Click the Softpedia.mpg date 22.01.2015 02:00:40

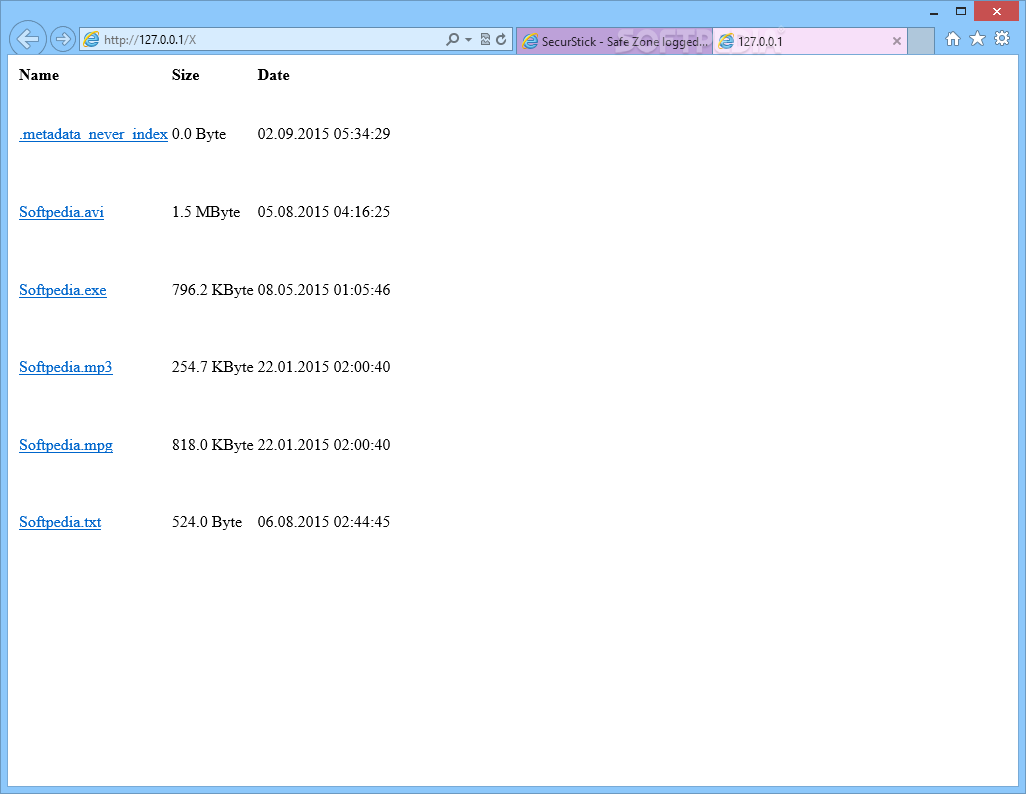(324, 445)
